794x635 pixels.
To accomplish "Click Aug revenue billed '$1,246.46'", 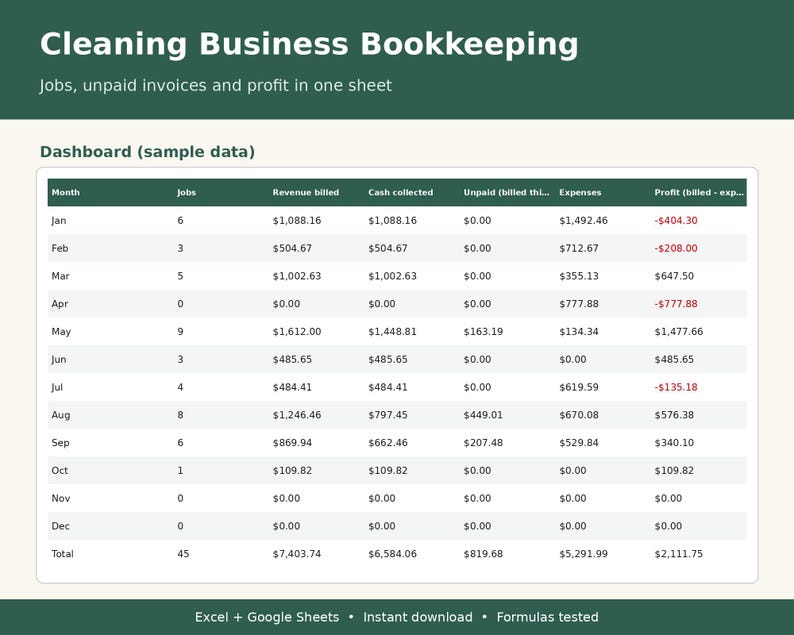I will click(297, 415).
